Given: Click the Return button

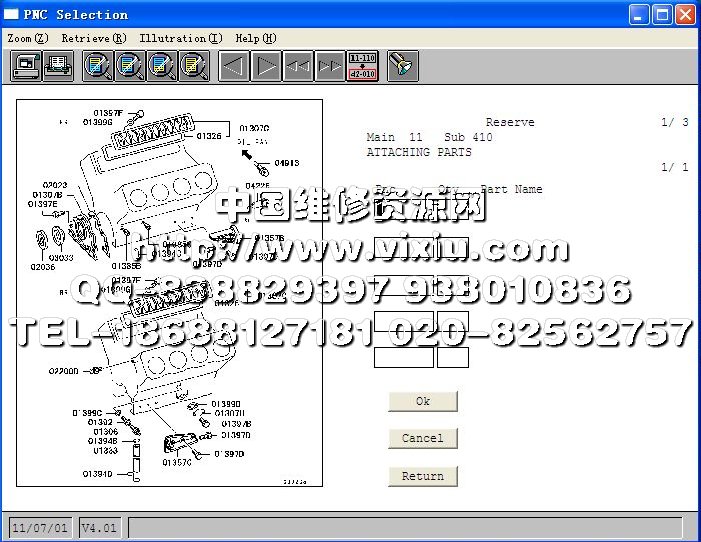Looking at the screenshot, I should (422, 476).
